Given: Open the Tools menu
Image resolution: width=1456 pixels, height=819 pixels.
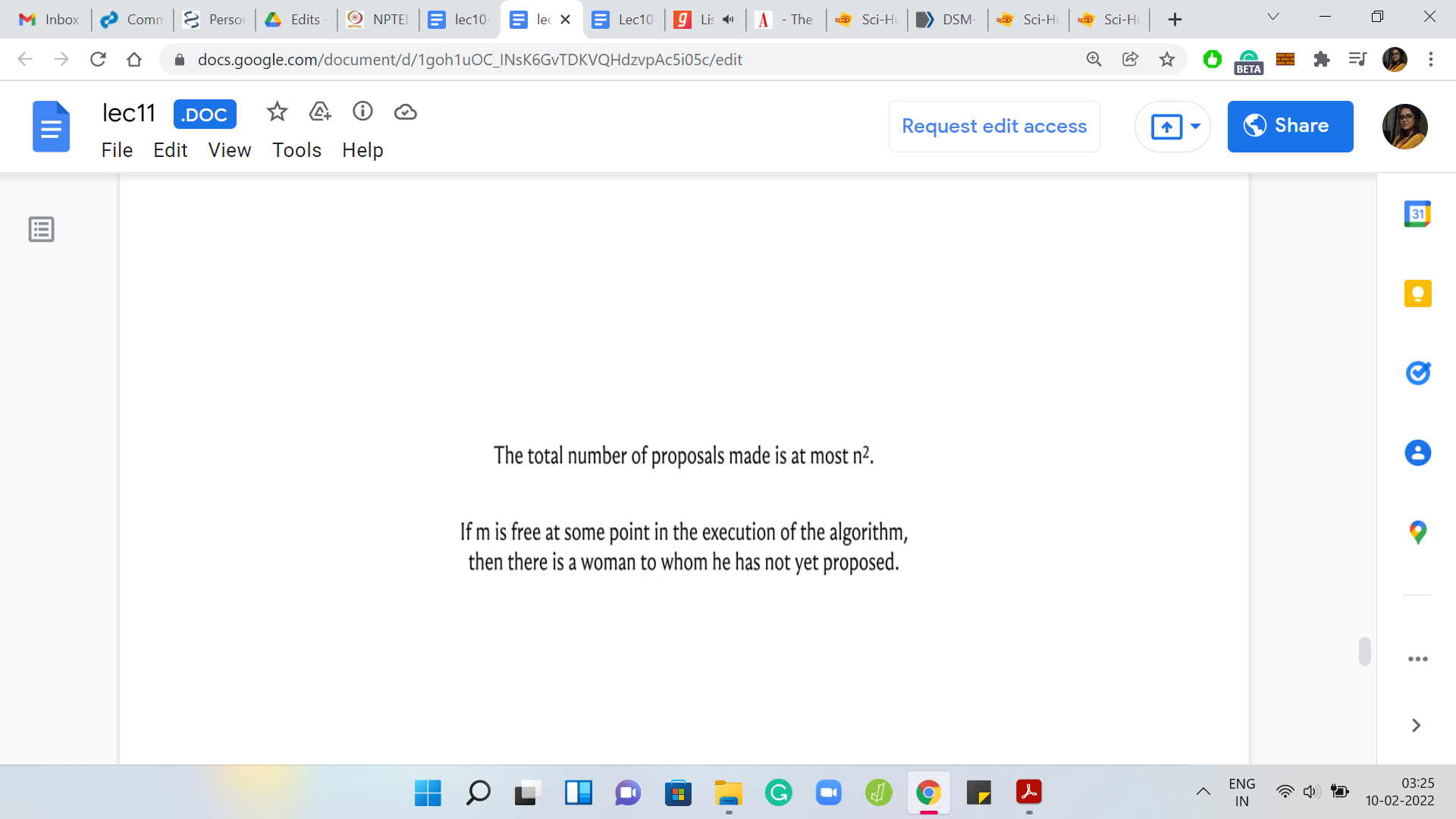Looking at the screenshot, I should pos(297,150).
